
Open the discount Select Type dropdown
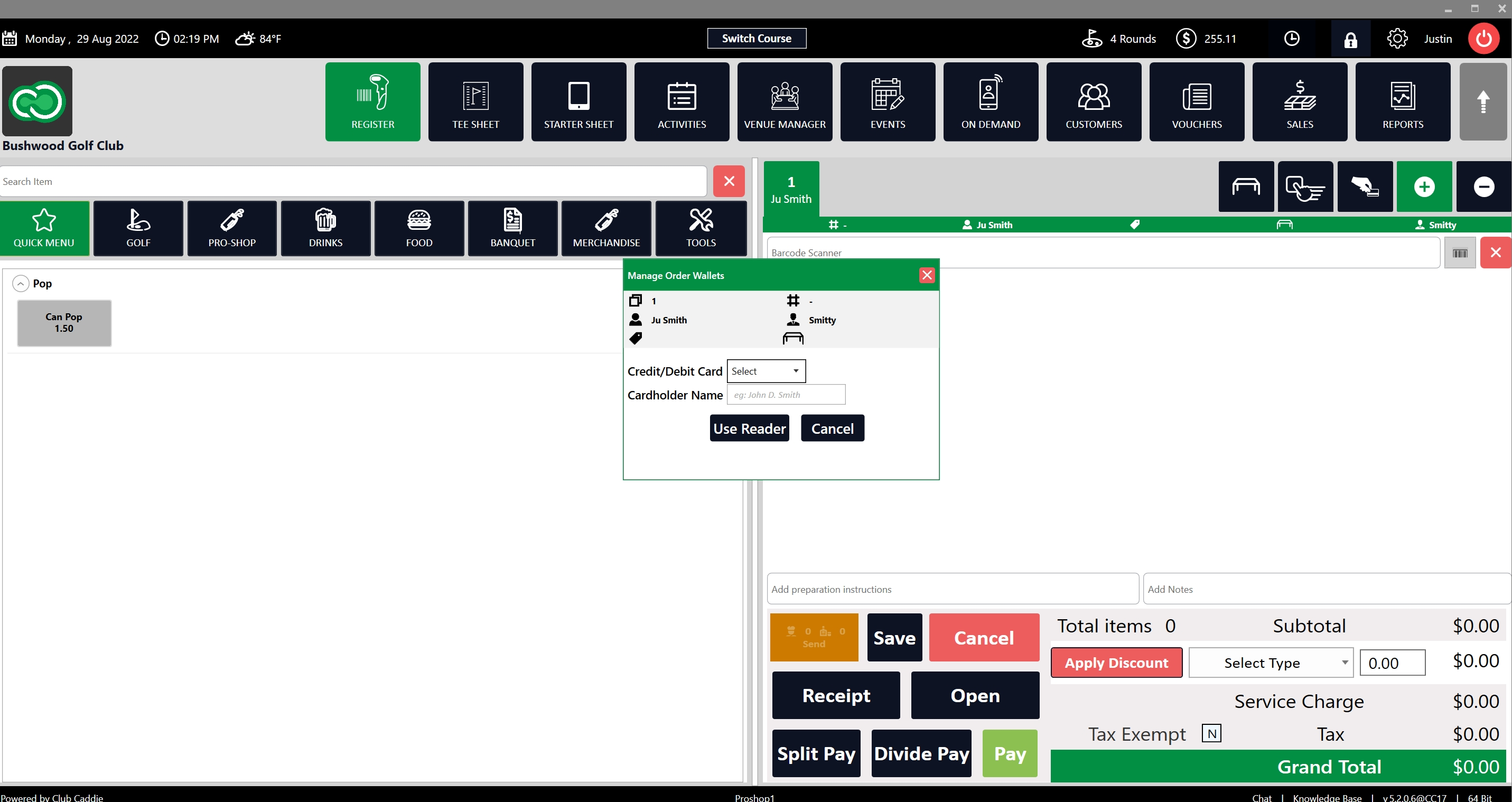coord(1271,663)
